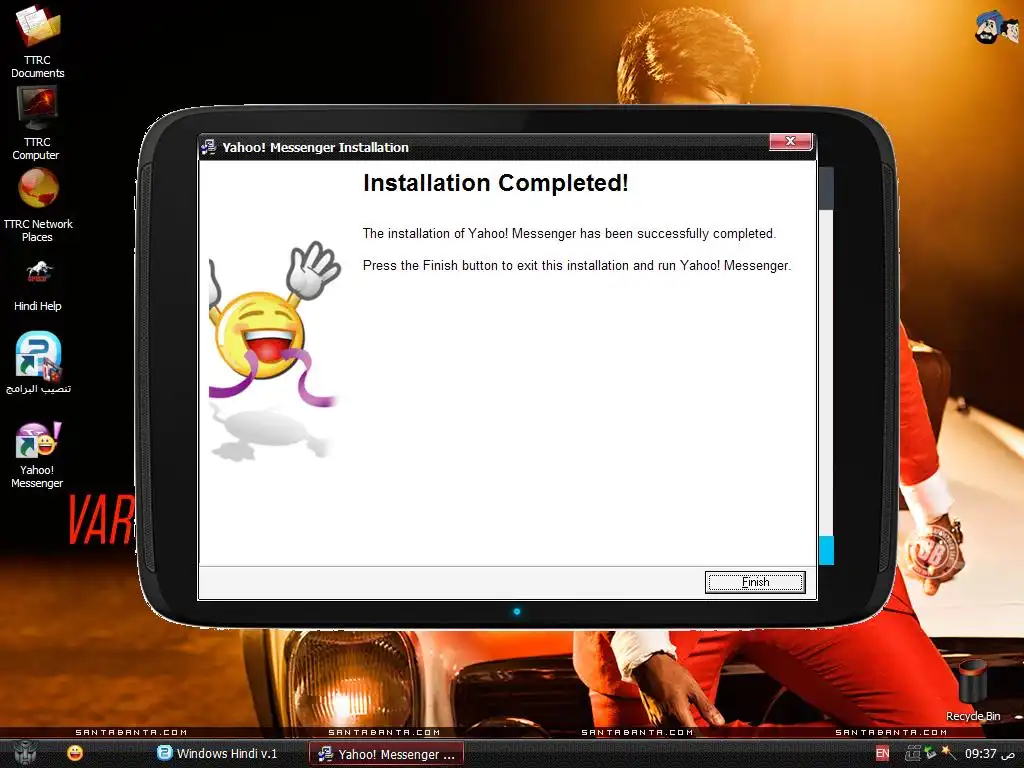The width and height of the screenshot is (1024, 768).
Task: Click installer icon in dialog title bar
Action: (208, 147)
